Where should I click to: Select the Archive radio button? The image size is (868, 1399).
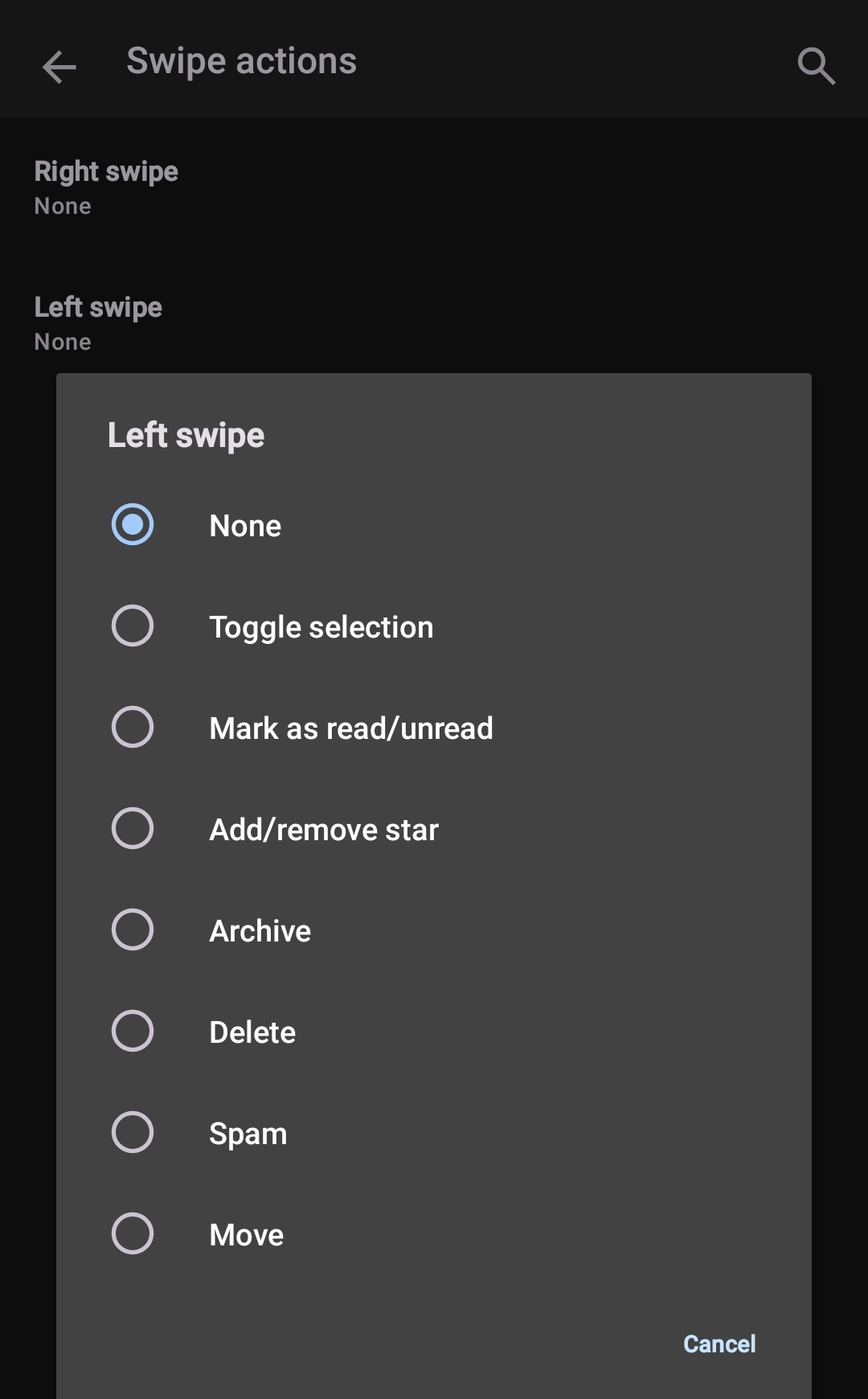[133, 930]
